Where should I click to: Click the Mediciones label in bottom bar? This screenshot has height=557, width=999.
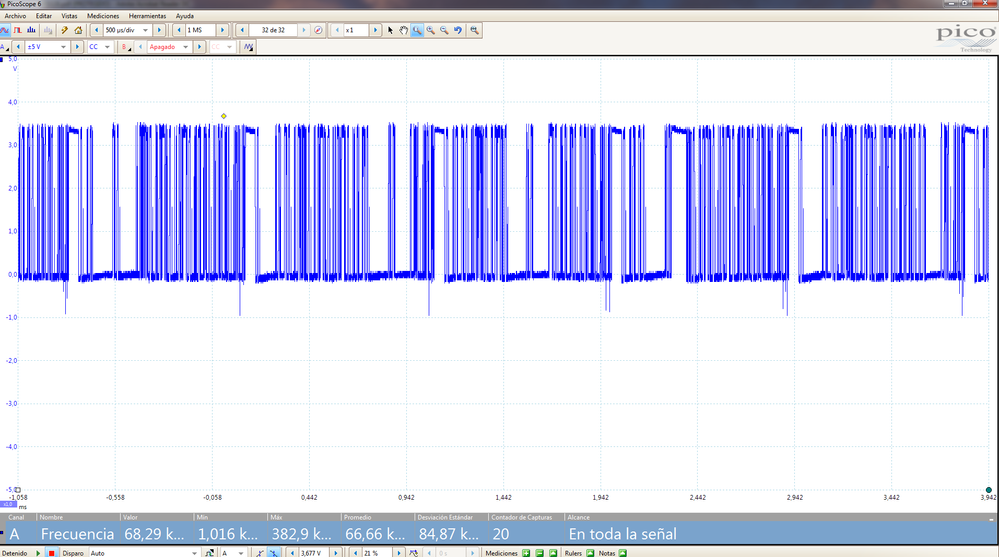[501, 553]
